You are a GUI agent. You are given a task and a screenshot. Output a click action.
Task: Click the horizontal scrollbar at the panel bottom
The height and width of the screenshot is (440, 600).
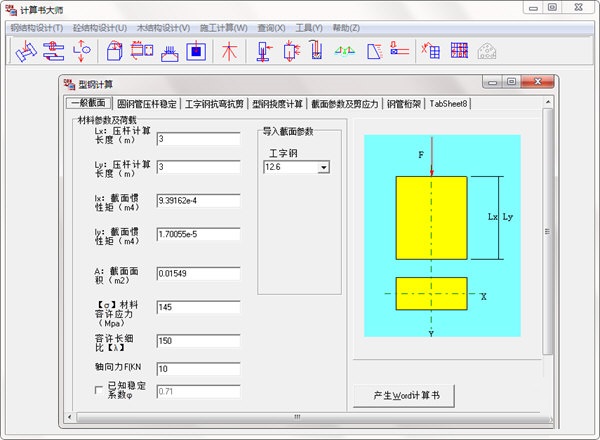[300, 416]
